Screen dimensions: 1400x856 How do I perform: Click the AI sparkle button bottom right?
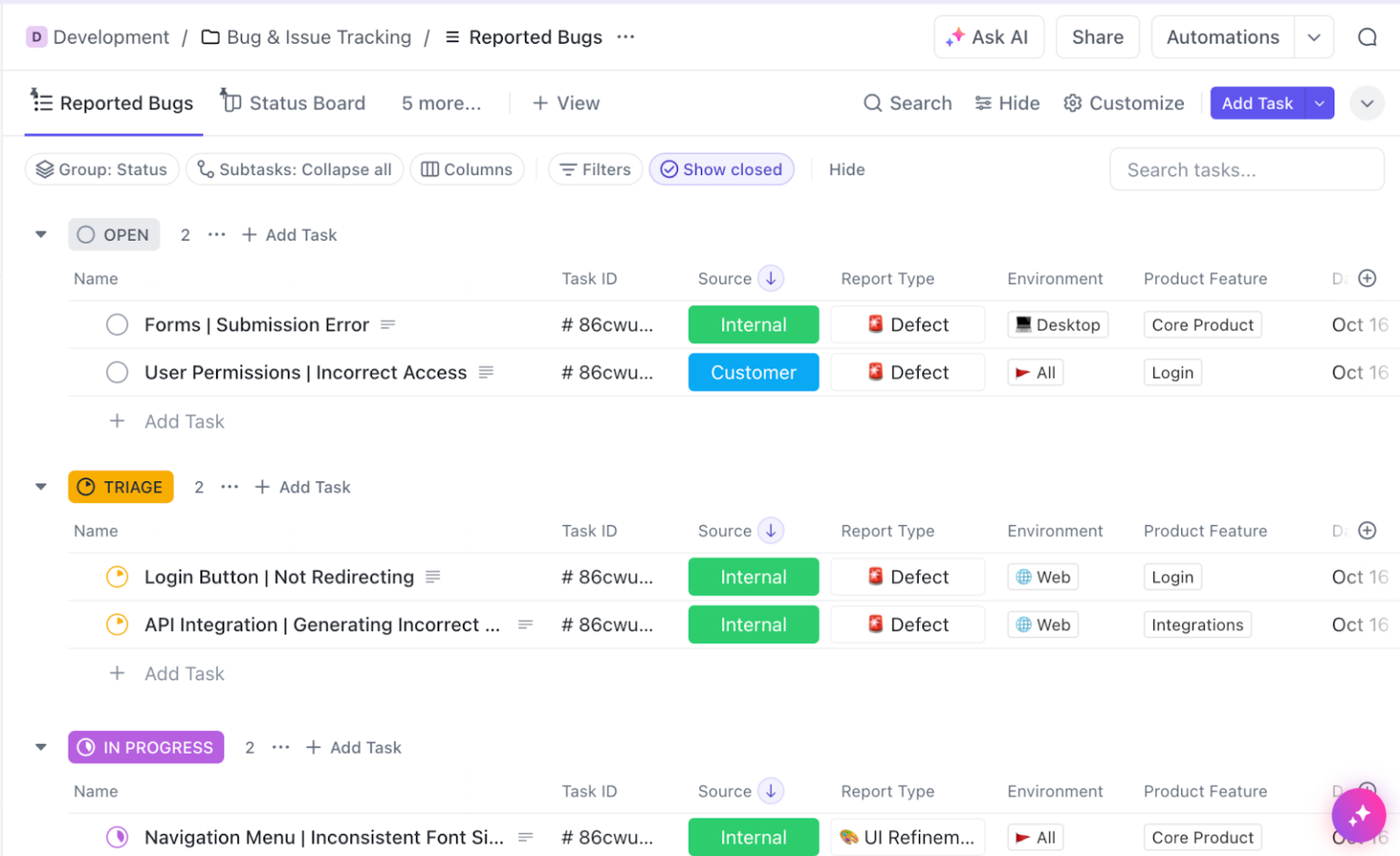pos(1358,814)
